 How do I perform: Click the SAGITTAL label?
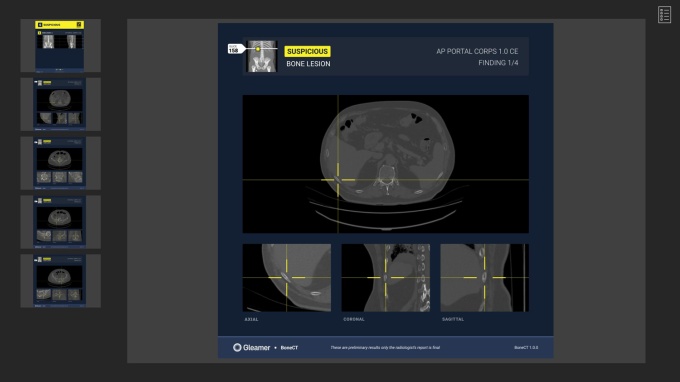click(453, 320)
